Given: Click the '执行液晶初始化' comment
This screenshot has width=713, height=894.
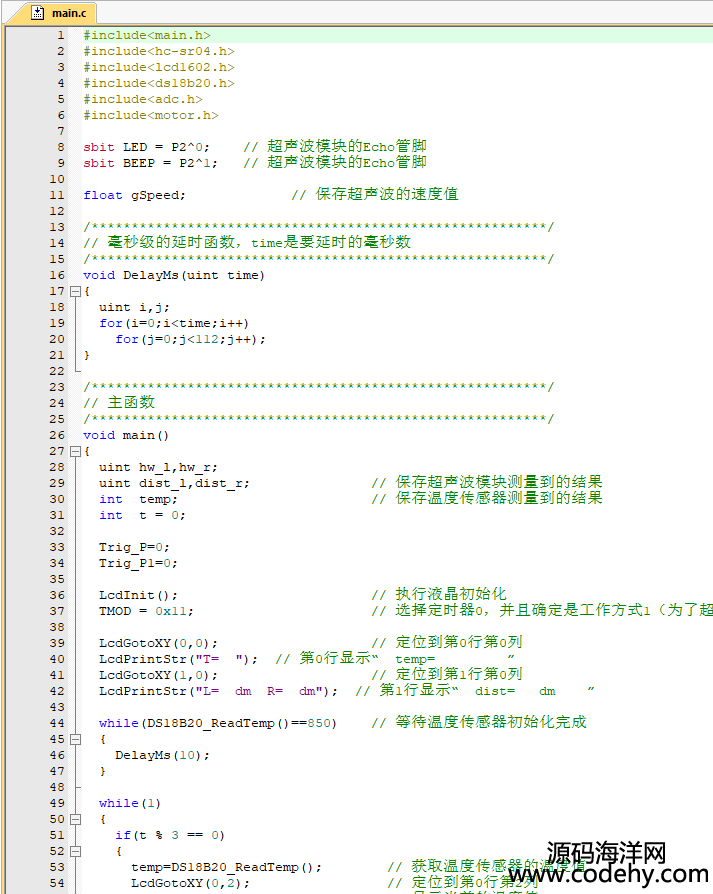Looking at the screenshot, I should [x=450, y=595].
